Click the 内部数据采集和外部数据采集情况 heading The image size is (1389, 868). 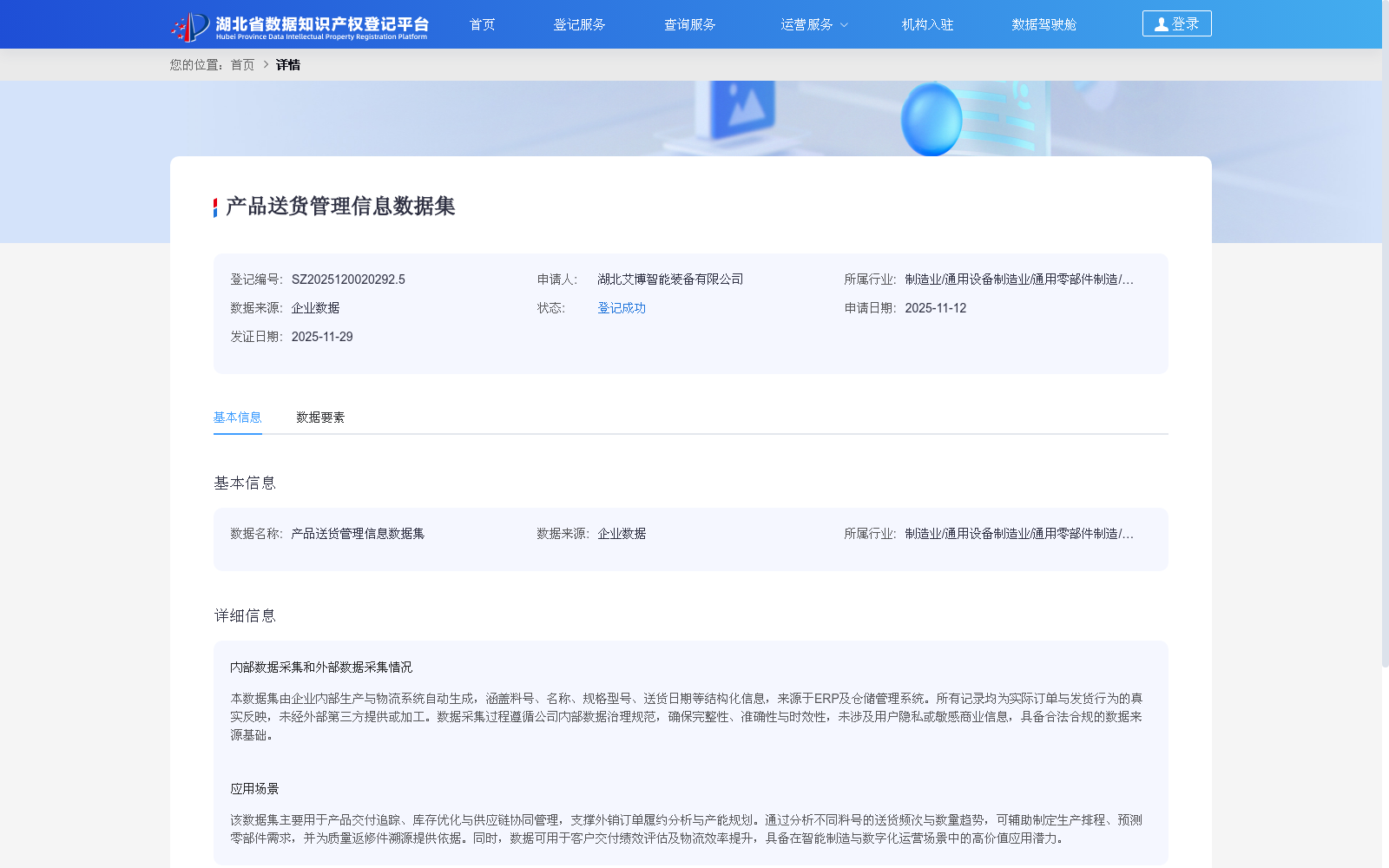click(321, 667)
